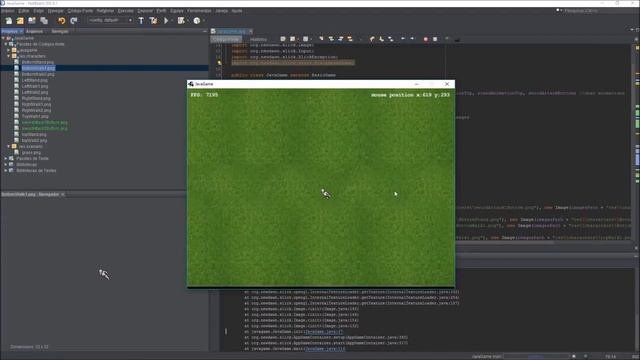Build the project with the hammer icon
The image size is (640, 360).
click(141, 20)
